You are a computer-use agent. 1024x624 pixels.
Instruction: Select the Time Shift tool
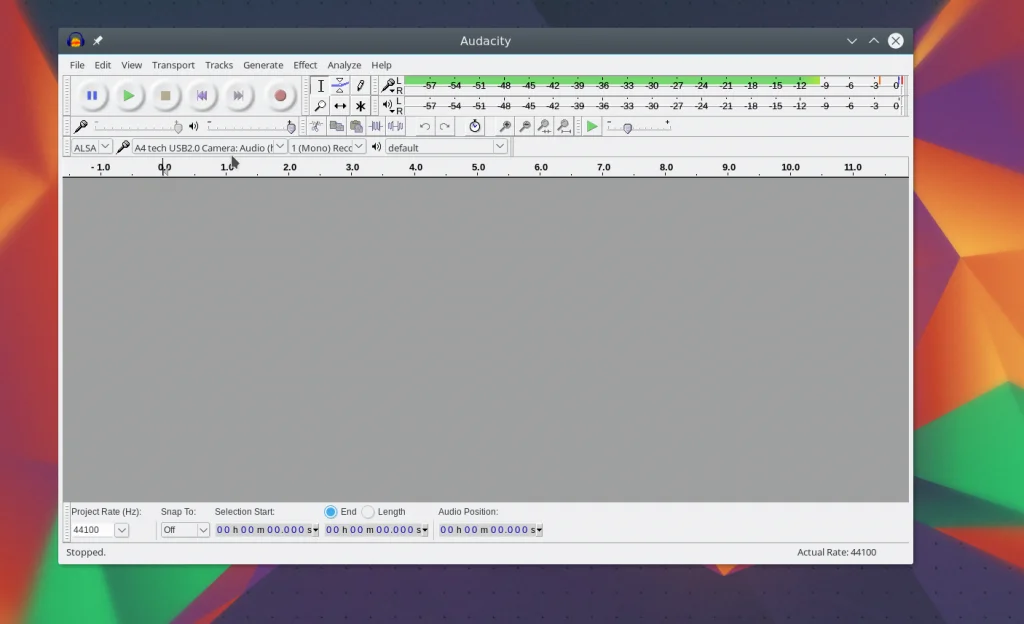(340, 106)
